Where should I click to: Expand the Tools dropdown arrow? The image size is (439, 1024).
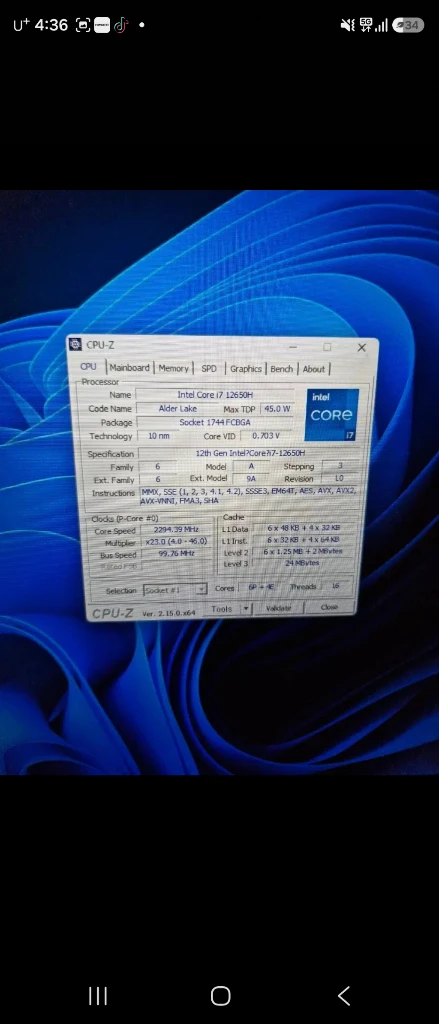[246, 608]
